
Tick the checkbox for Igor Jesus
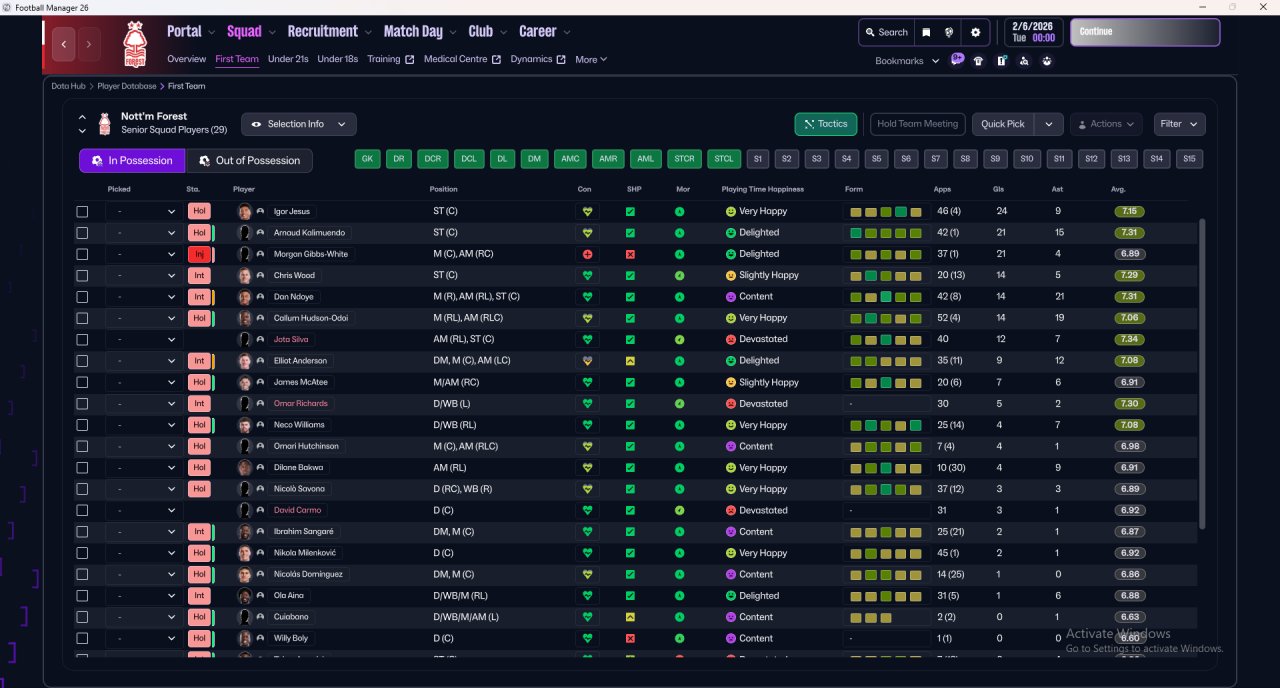[82, 212]
